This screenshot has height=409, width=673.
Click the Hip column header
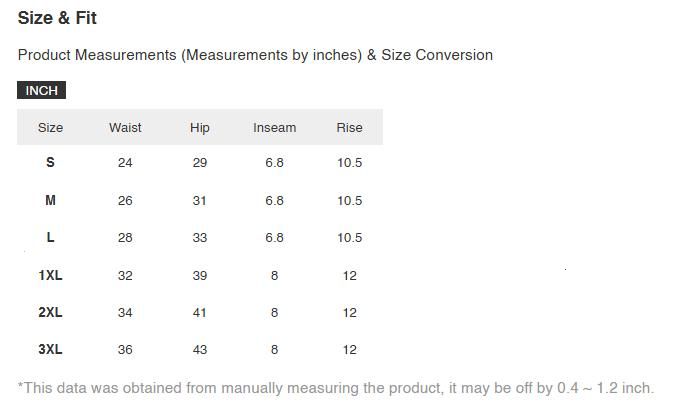pos(200,128)
